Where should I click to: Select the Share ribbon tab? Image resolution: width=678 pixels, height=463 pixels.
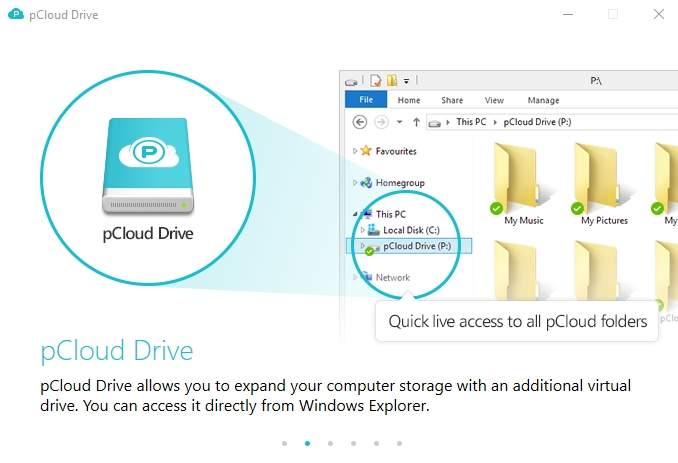452,100
